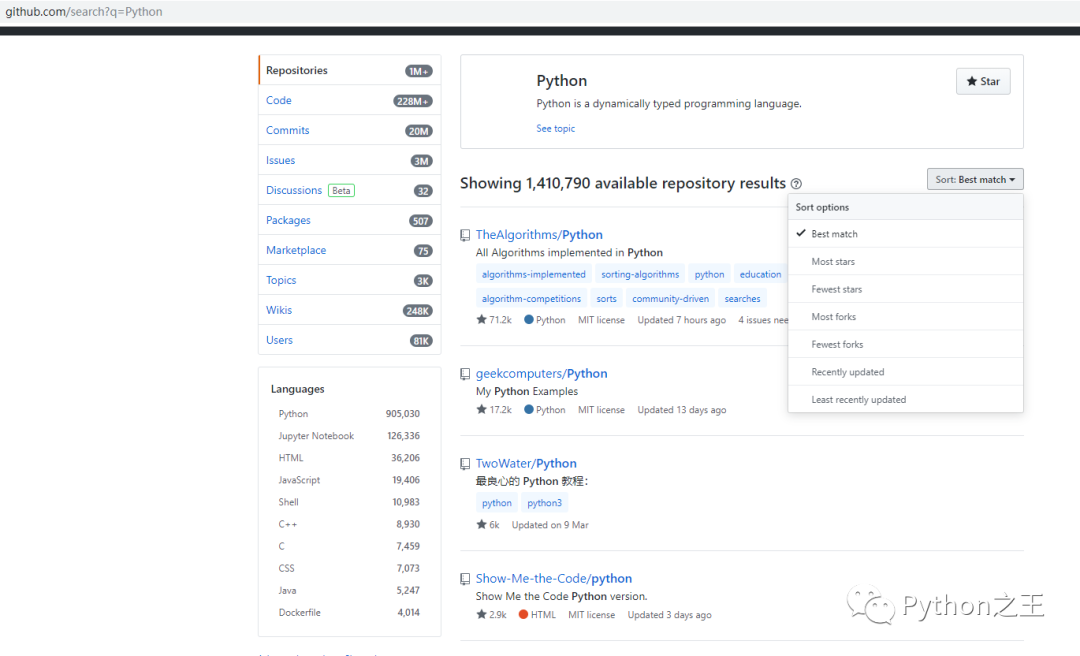Screen dimensions: 1080x656
Task: Filter results by Jupyter Notebook language
Action: (x=349, y=435)
